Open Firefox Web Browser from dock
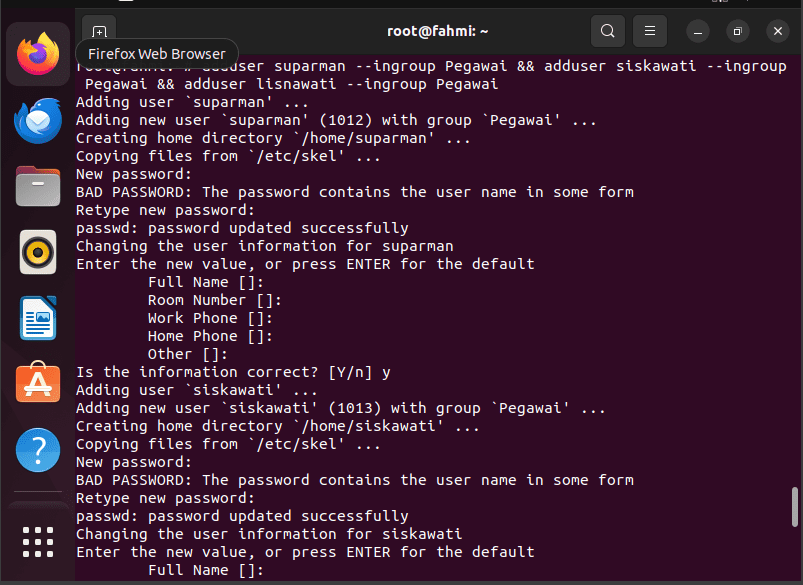Image resolution: width=803 pixels, height=585 pixels. [x=38, y=54]
